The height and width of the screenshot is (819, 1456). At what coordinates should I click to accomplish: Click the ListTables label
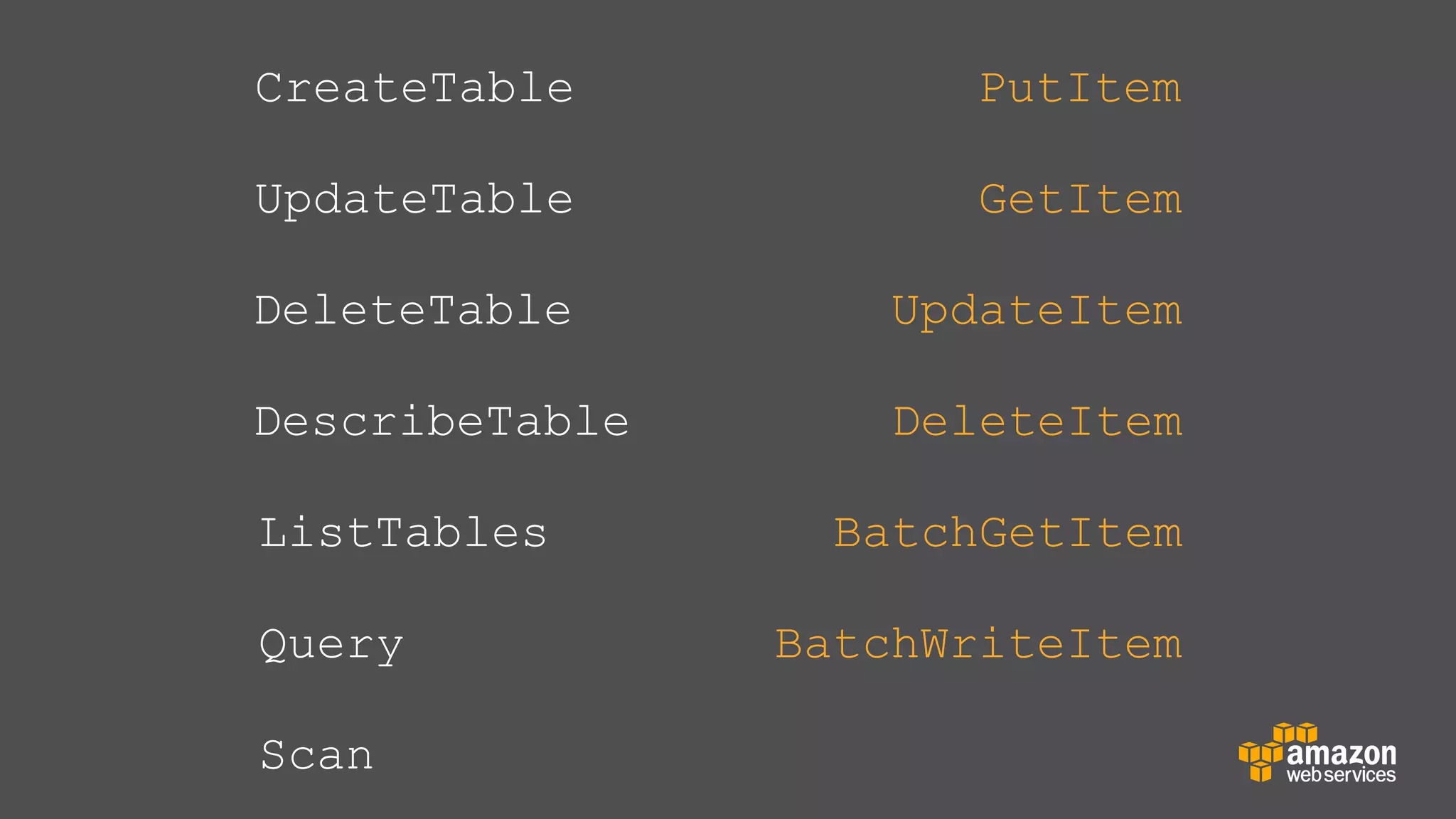tap(402, 533)
